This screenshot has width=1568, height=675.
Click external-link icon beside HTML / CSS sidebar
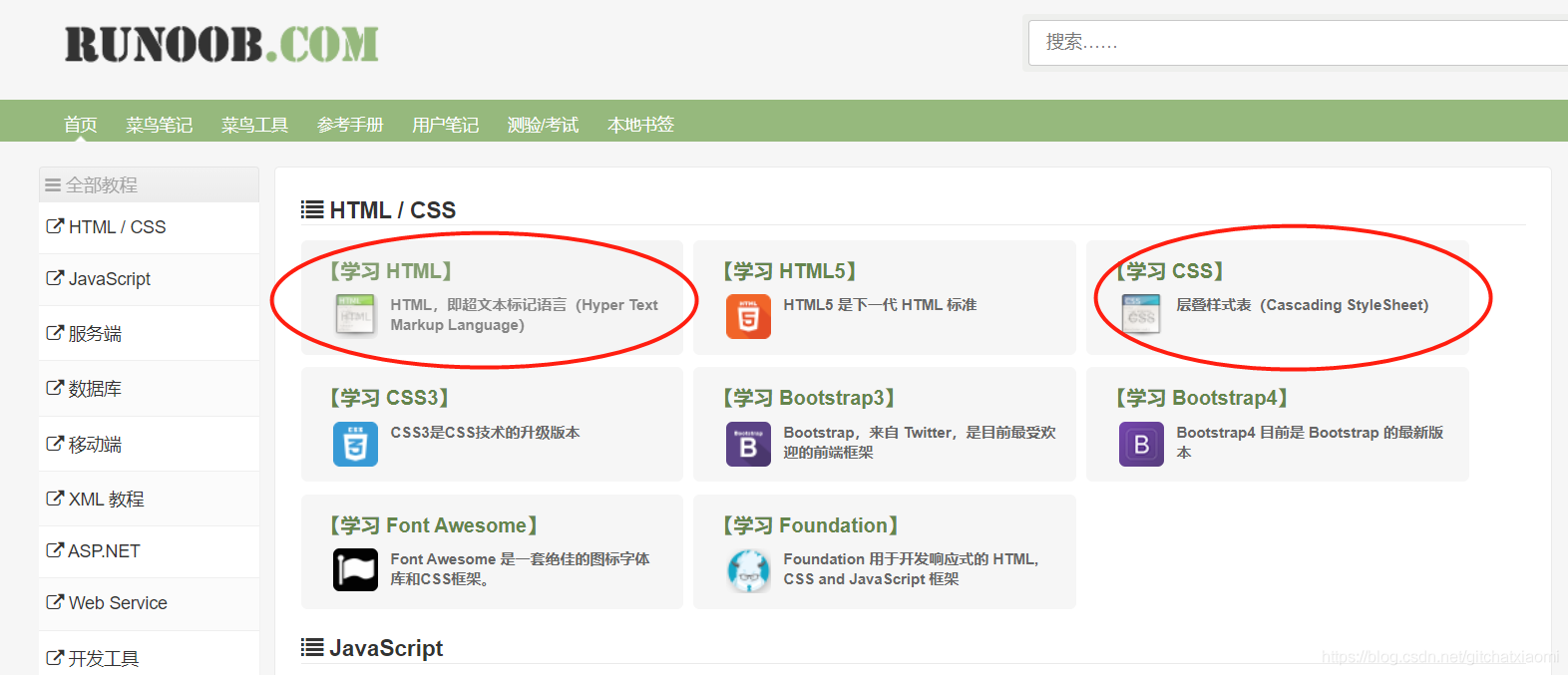[x=55, y=226]
